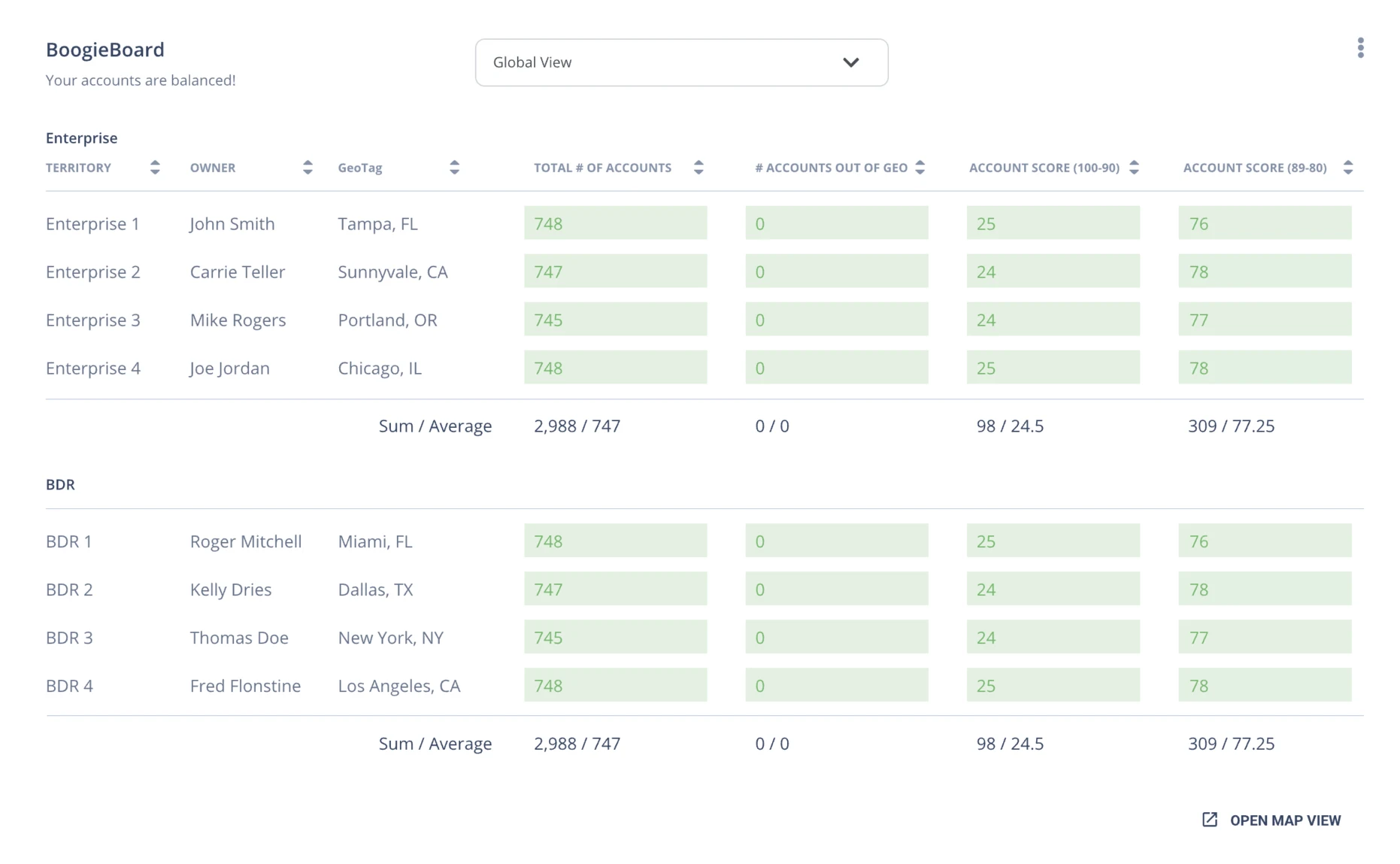Image resolution: width=1400 pixels, height=864 pixels.
Task: Open the three-dot more options menu
Action: point(1360,48)
